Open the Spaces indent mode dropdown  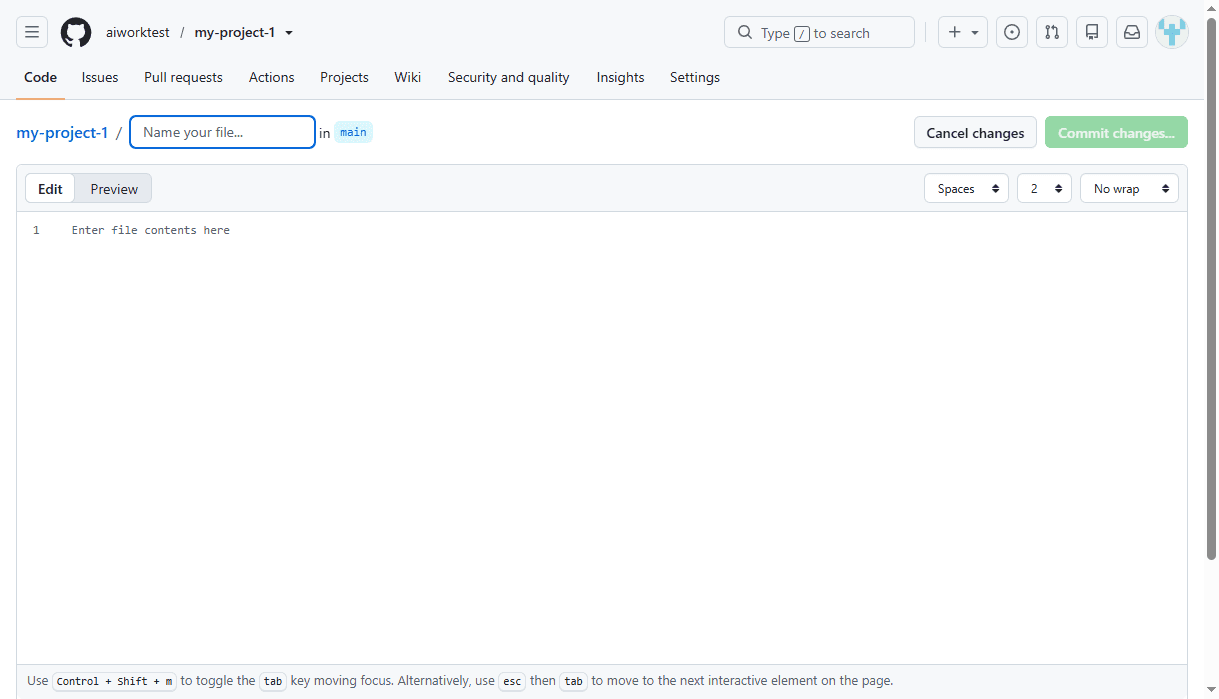coord(966,188)
